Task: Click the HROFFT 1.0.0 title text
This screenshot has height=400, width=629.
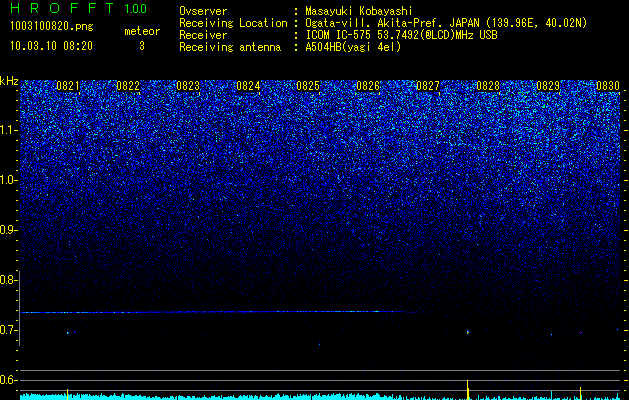Action: tap(78, 8)
